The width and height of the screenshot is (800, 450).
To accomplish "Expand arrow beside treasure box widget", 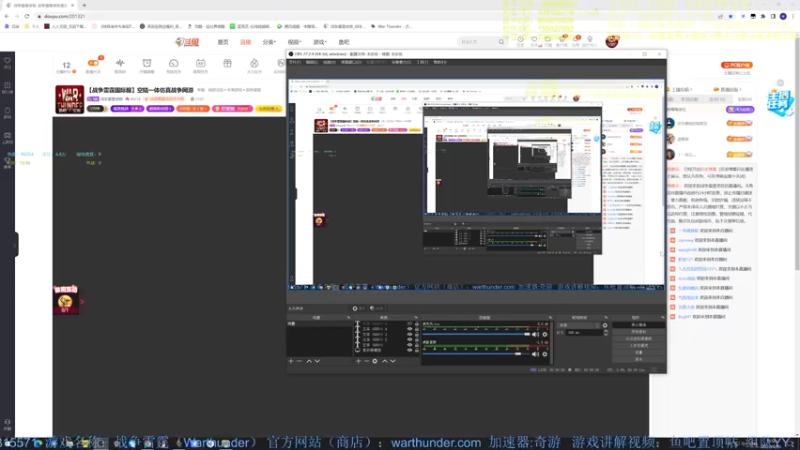I will pyautogui.click(x=82, y=302).
